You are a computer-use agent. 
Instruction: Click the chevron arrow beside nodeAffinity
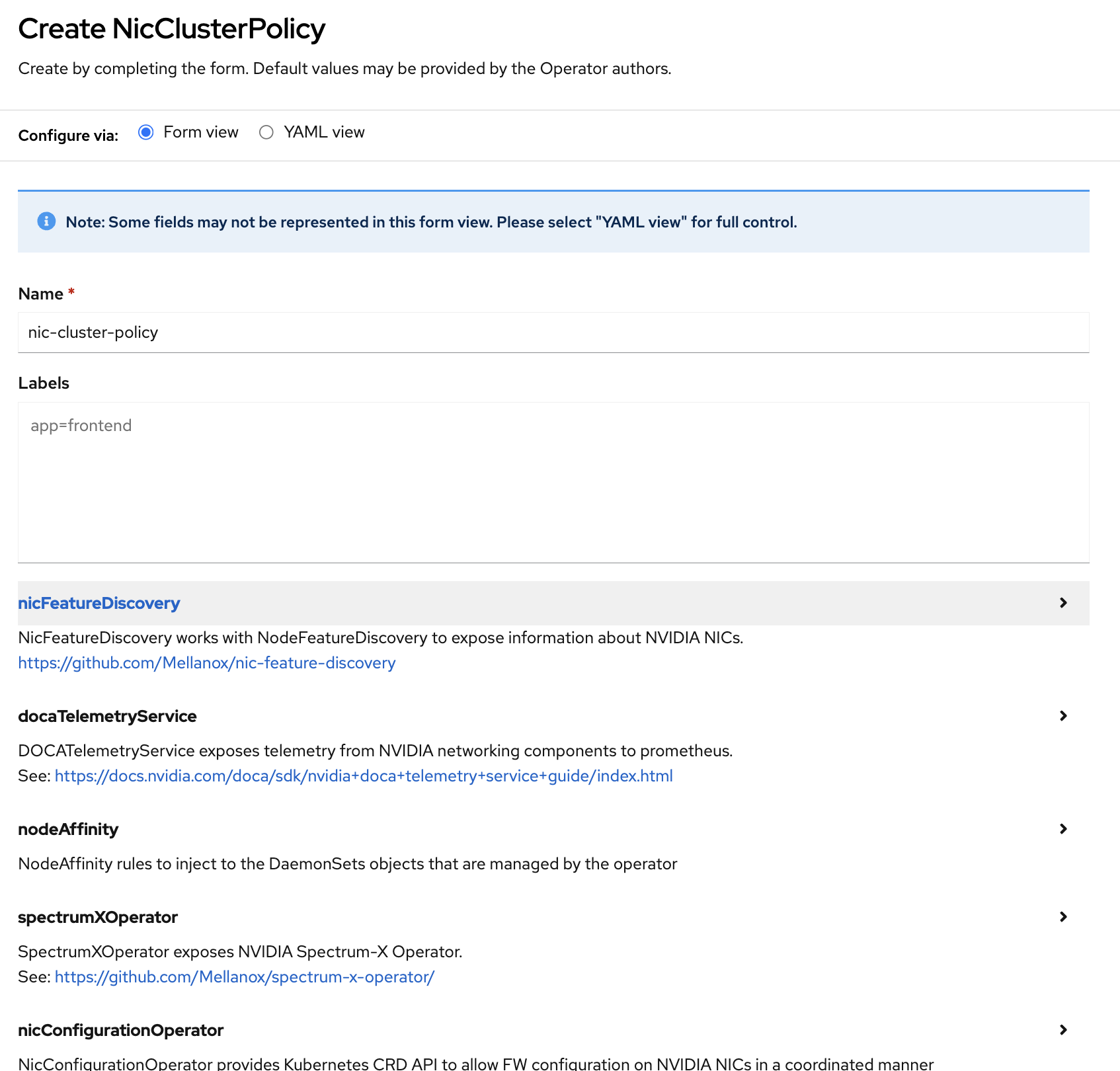[1063, 829]
